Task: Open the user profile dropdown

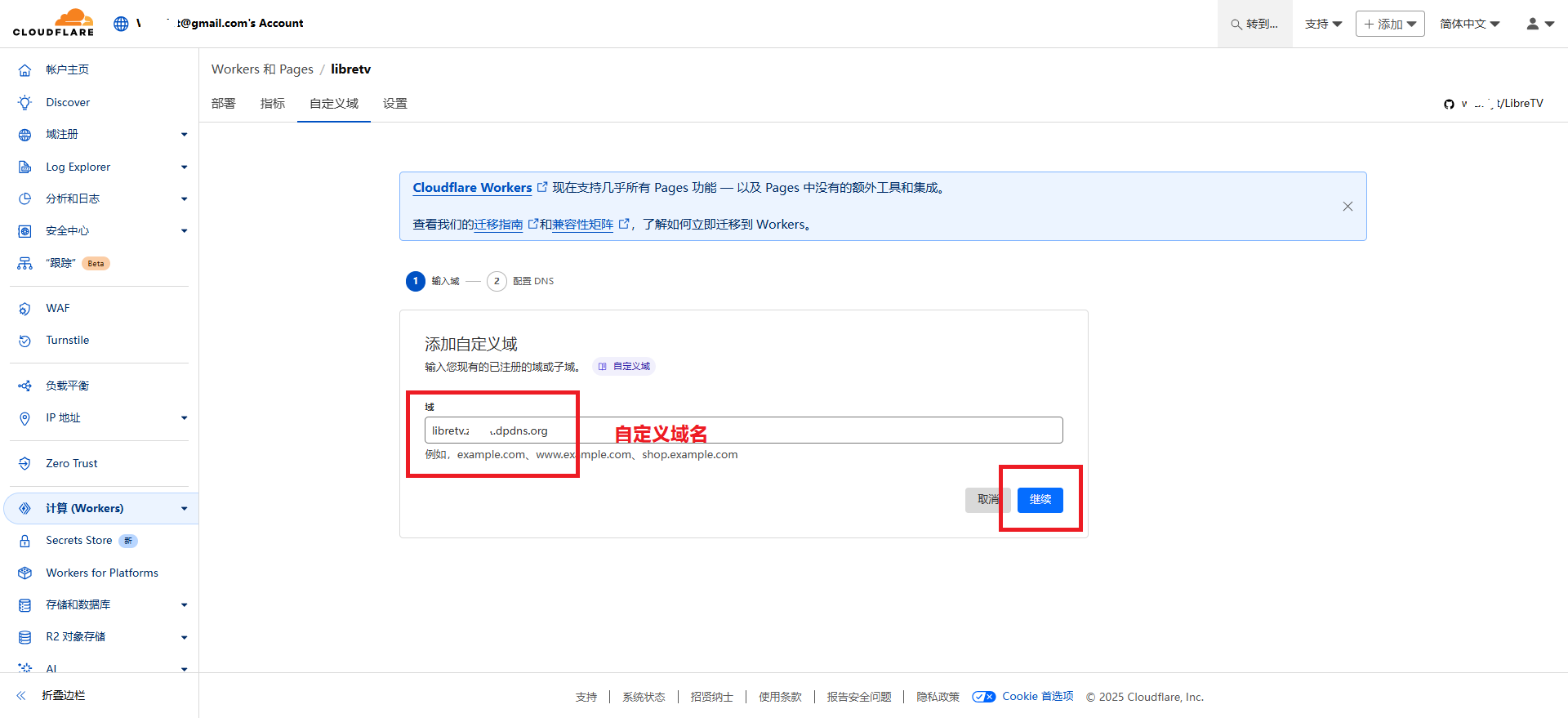Action: pos(1539,24)
